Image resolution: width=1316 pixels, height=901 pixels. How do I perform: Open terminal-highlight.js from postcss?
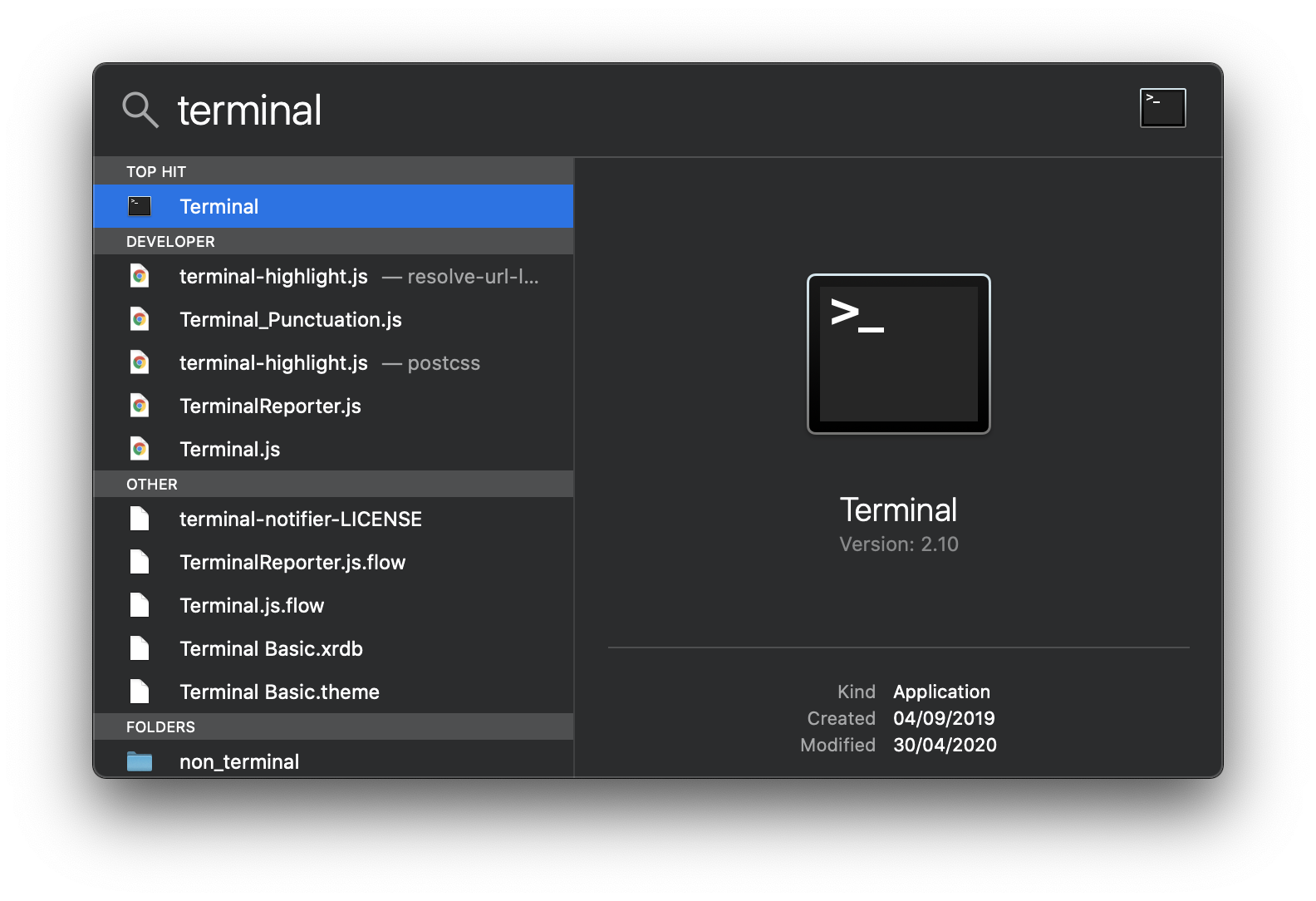(x=333, y=362)
